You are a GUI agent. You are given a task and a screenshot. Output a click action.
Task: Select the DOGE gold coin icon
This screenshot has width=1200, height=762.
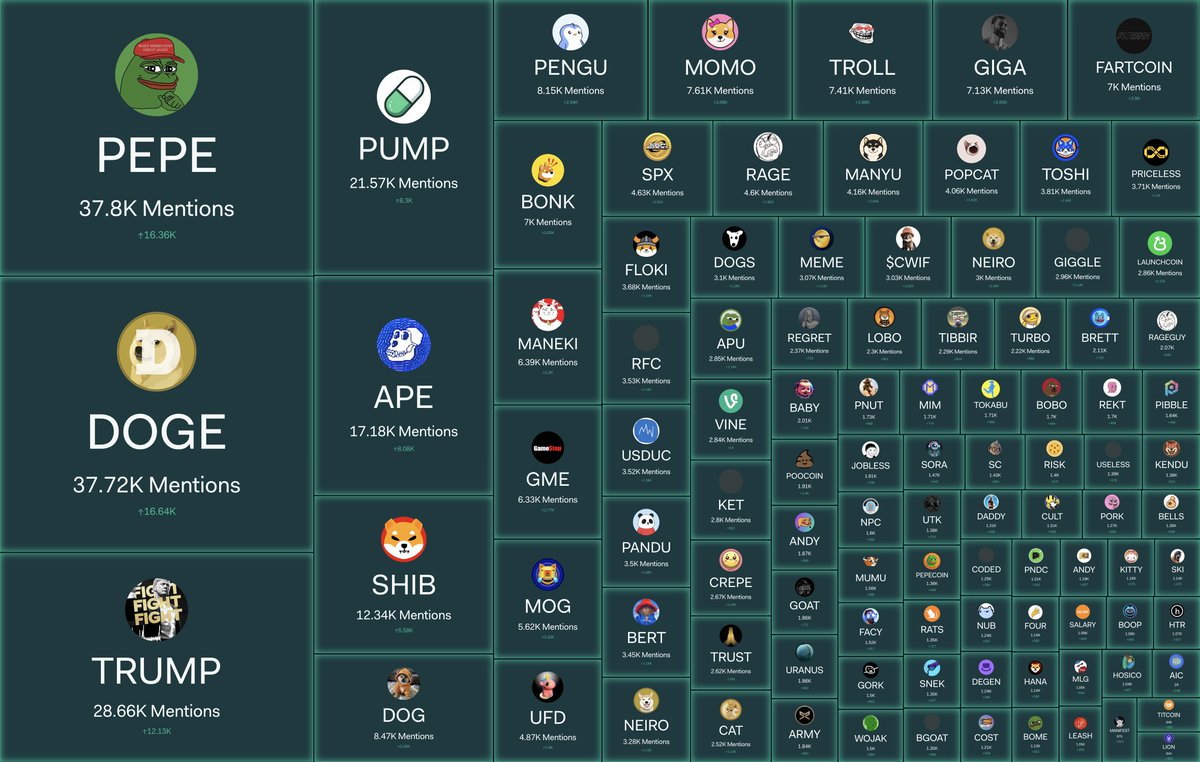157,352
